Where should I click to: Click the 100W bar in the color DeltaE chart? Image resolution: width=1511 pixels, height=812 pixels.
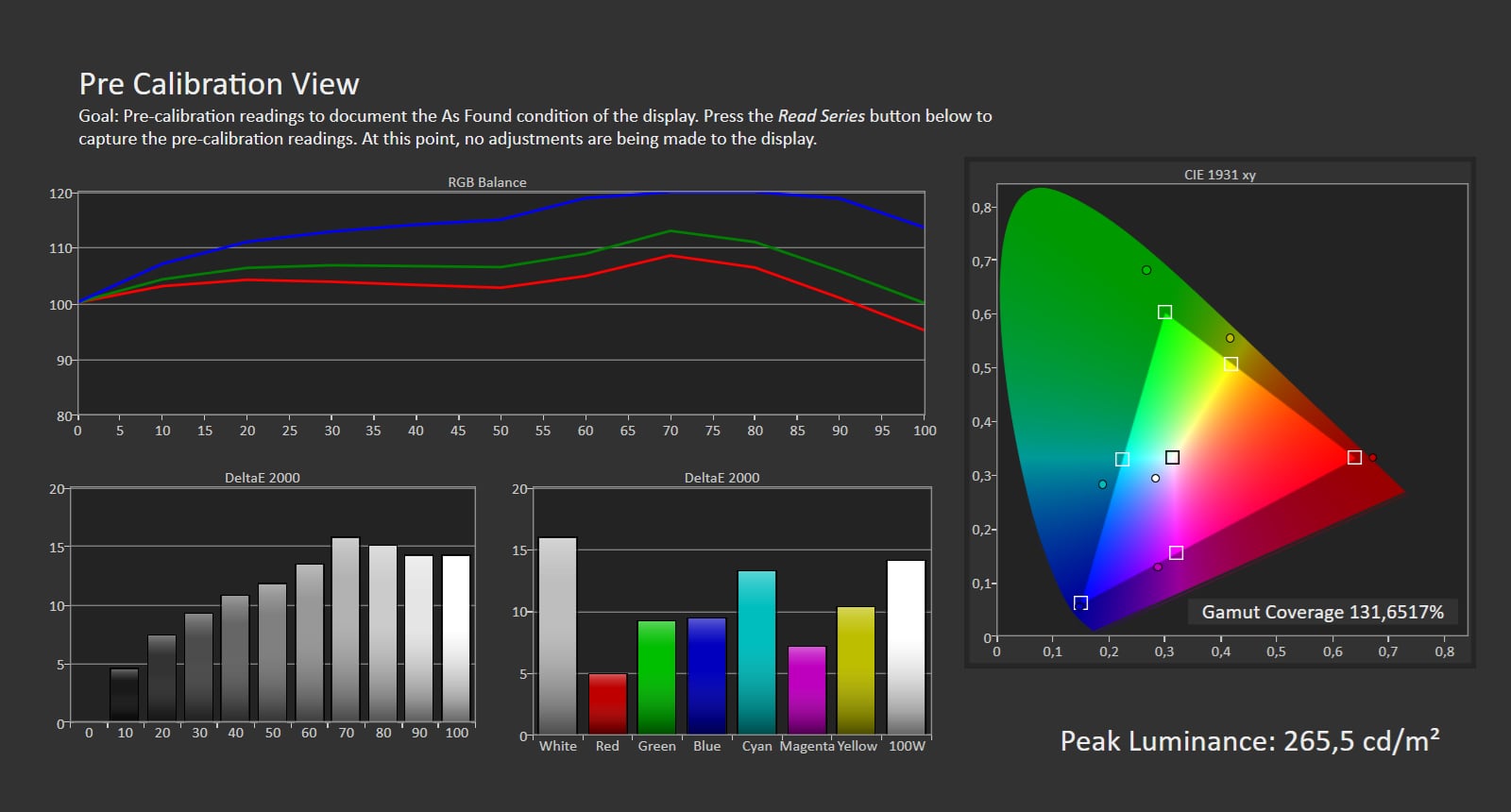(906, 647)
